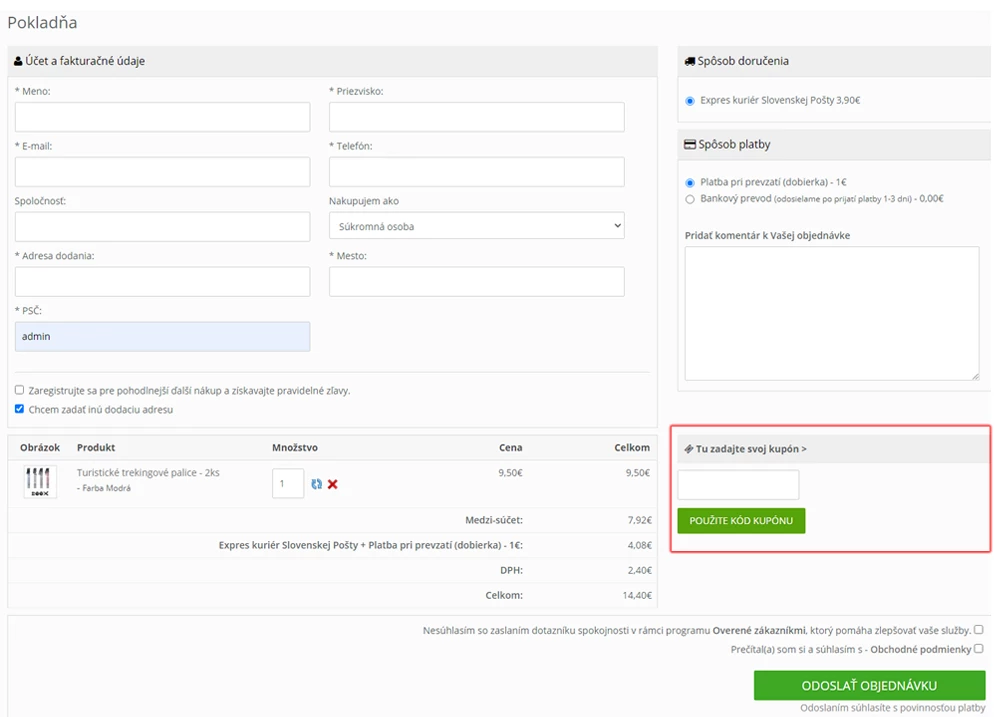Accept the Obchodné podmienky checkbox
Screen dimensions: 995x717
(979, 649)
